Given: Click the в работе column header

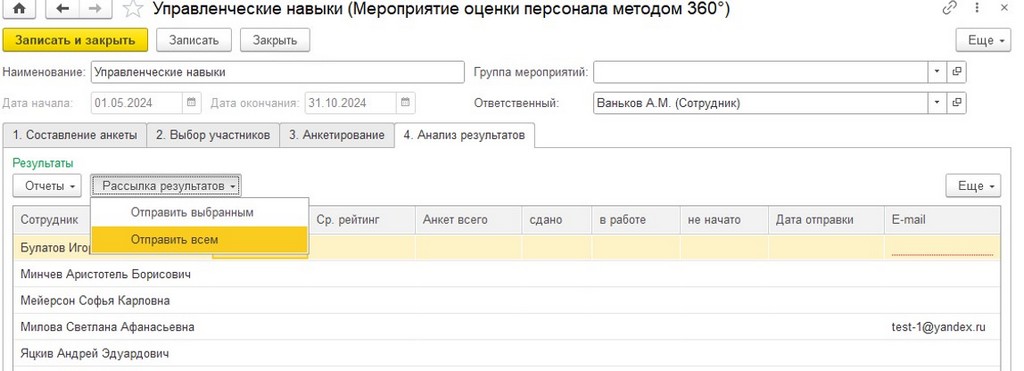Looking at the screenshot, I should point(635,220).
